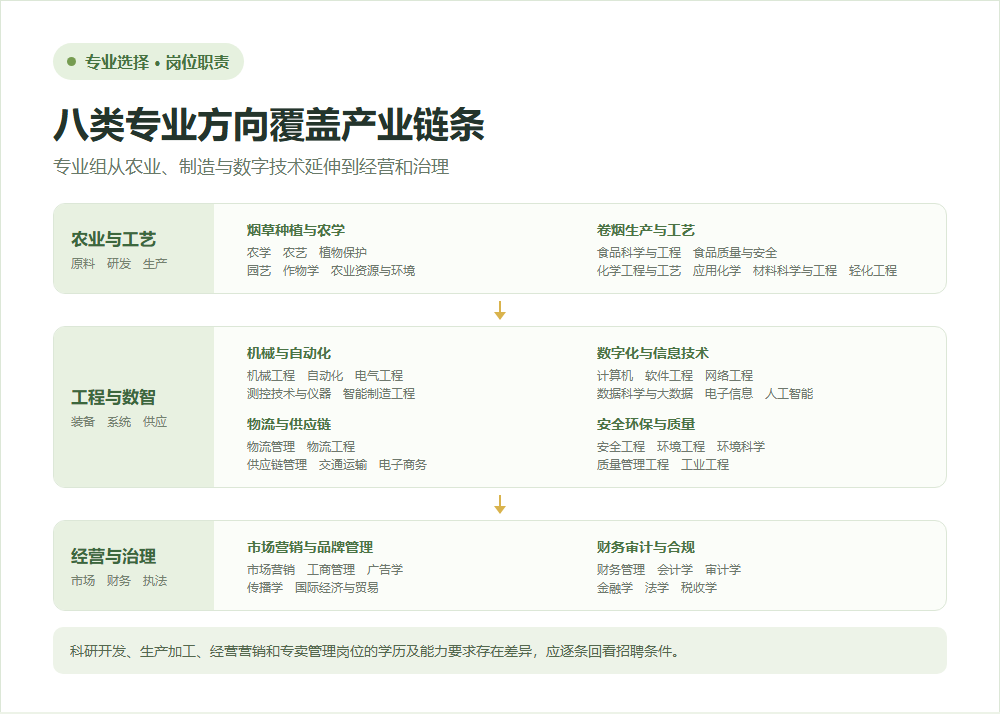Click the 工商管理 major item
Viewport: 1000px width, 714px height.
coord(331,570)
